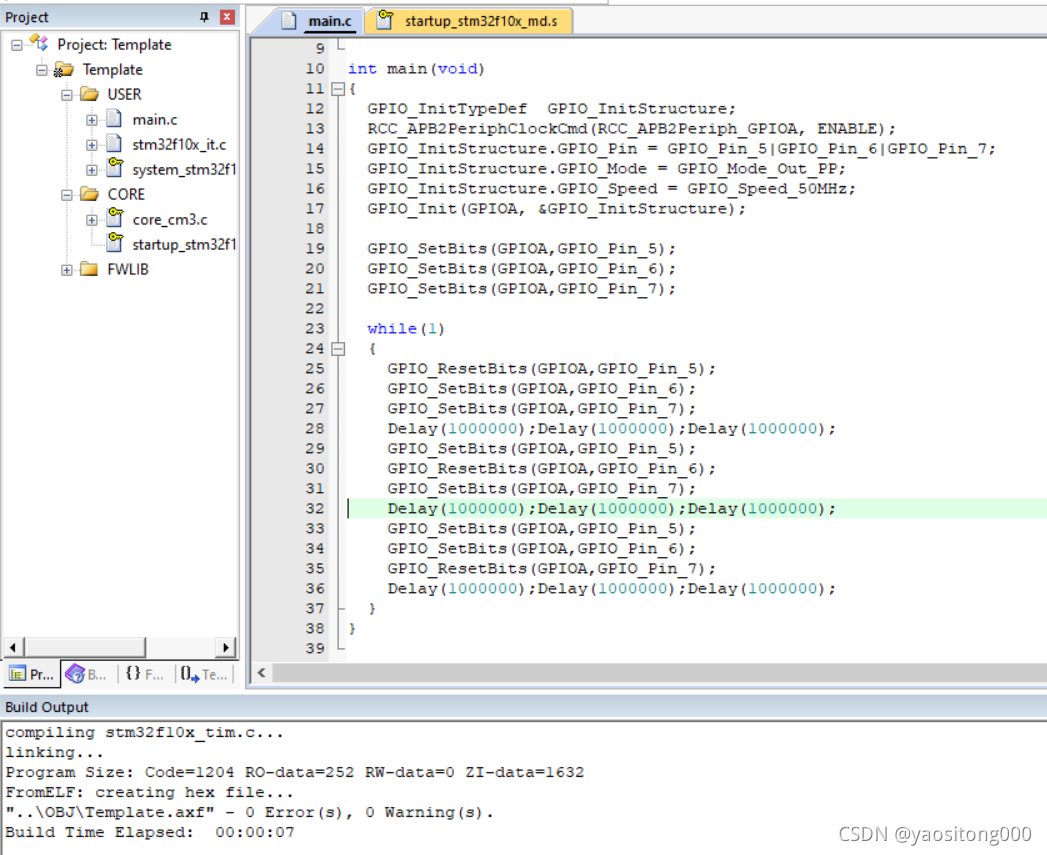Expand main.c includes in project tree
The image size is (1047, 855).
click(91, 120)
